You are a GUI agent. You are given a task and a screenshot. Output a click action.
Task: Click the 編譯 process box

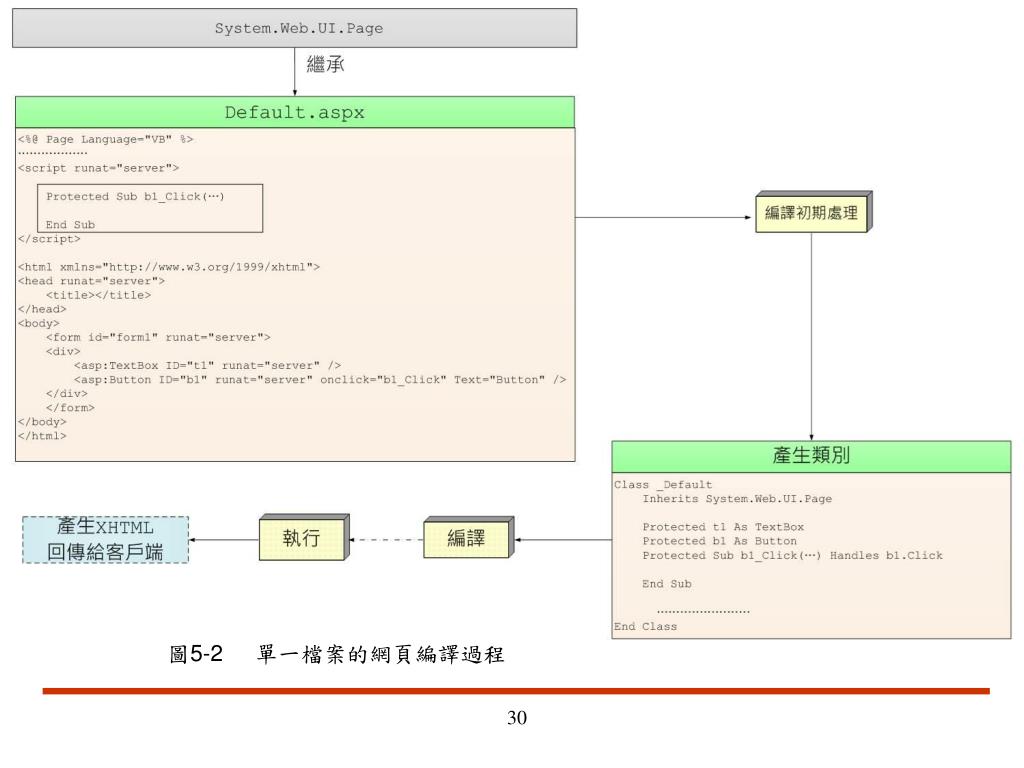click(x=468, y=537)
